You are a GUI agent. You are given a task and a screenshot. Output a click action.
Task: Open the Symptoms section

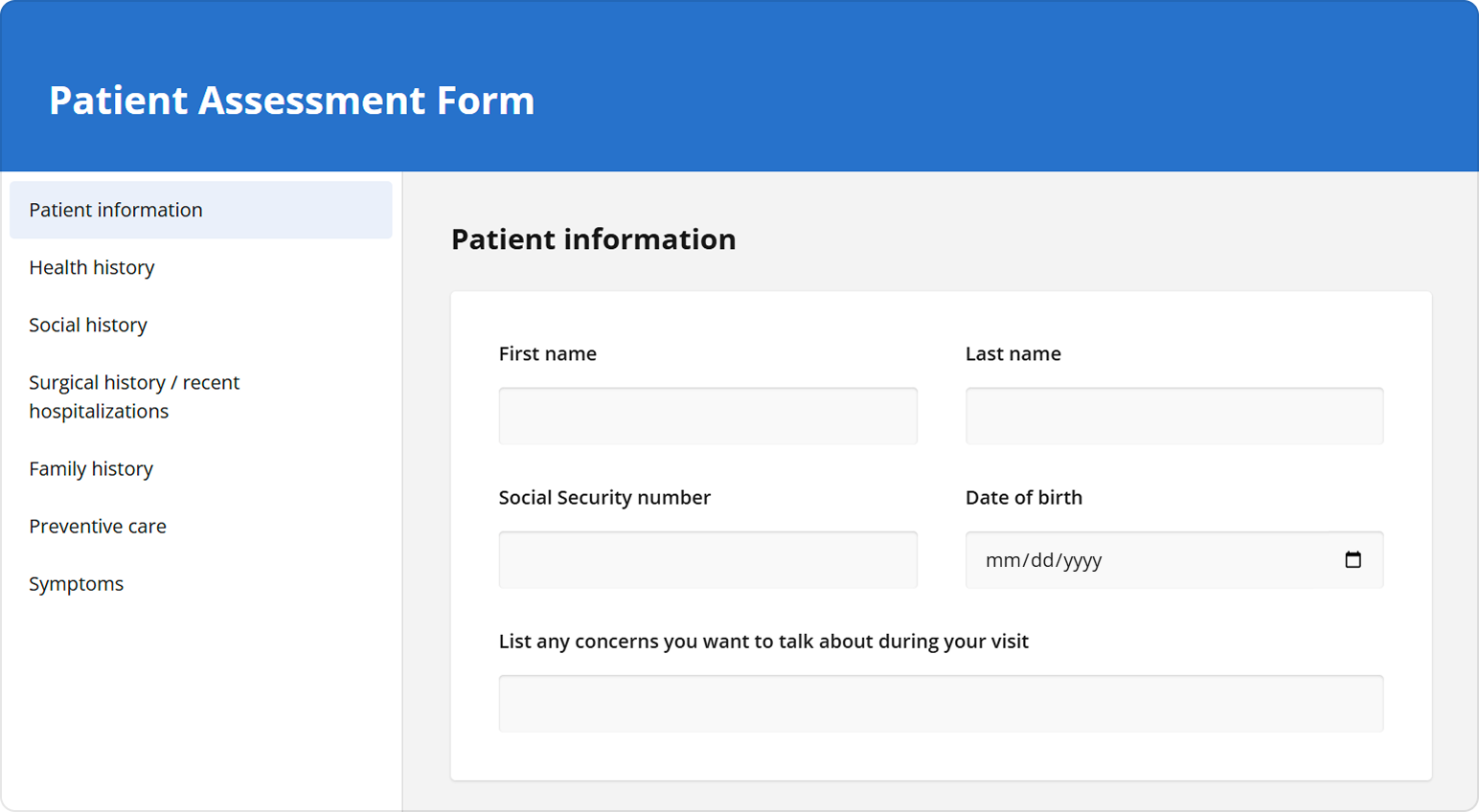(77, 583)
